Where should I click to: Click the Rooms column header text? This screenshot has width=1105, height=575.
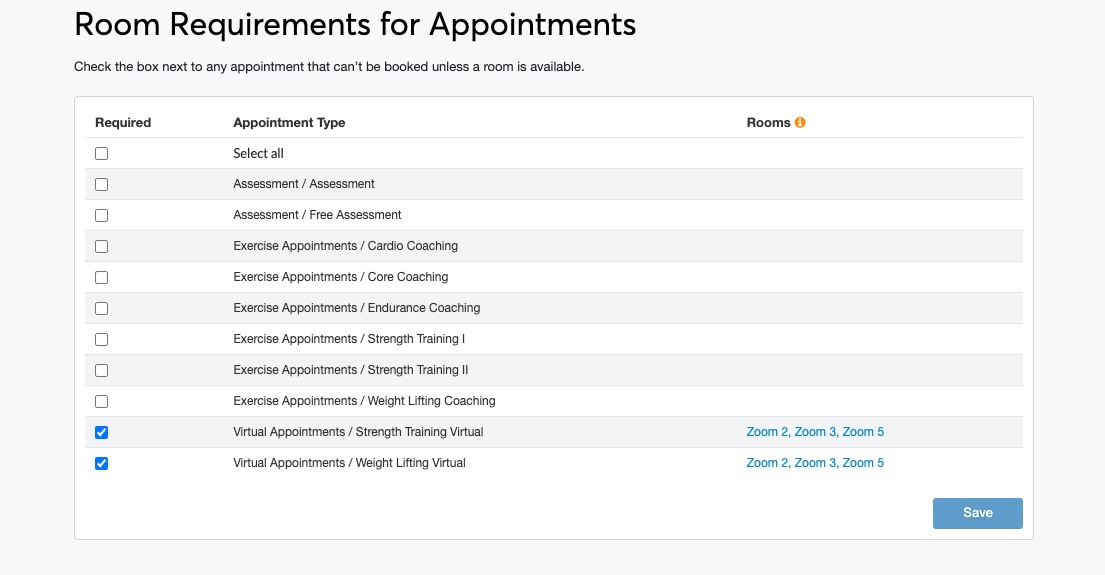[768, 123]
